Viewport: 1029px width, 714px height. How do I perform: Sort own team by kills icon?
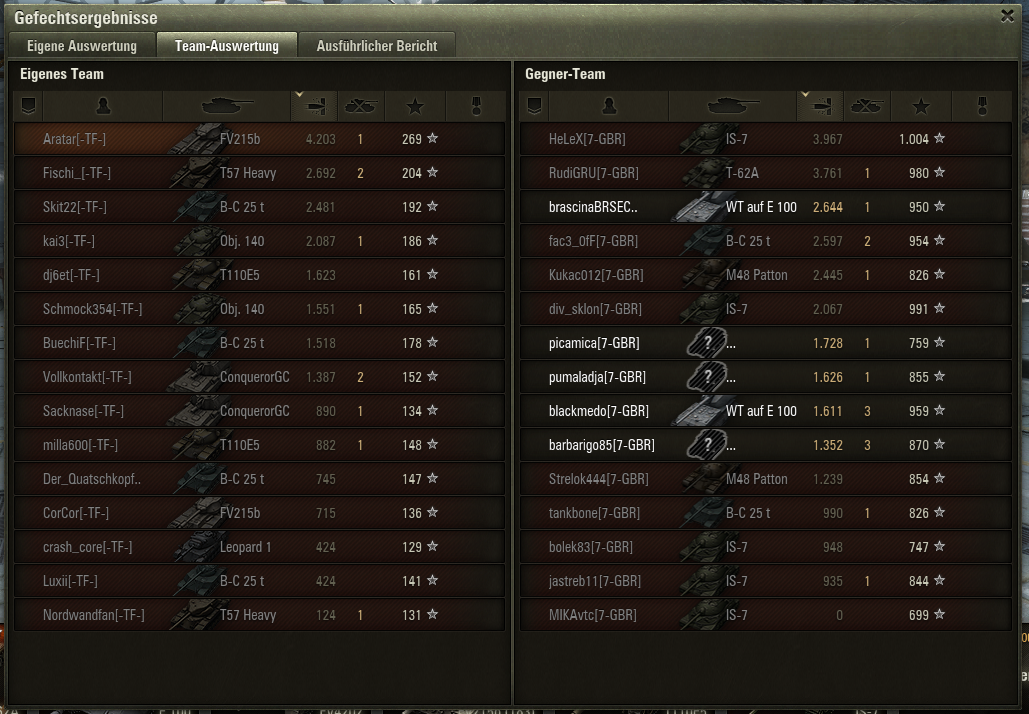[x=361, y=106]
